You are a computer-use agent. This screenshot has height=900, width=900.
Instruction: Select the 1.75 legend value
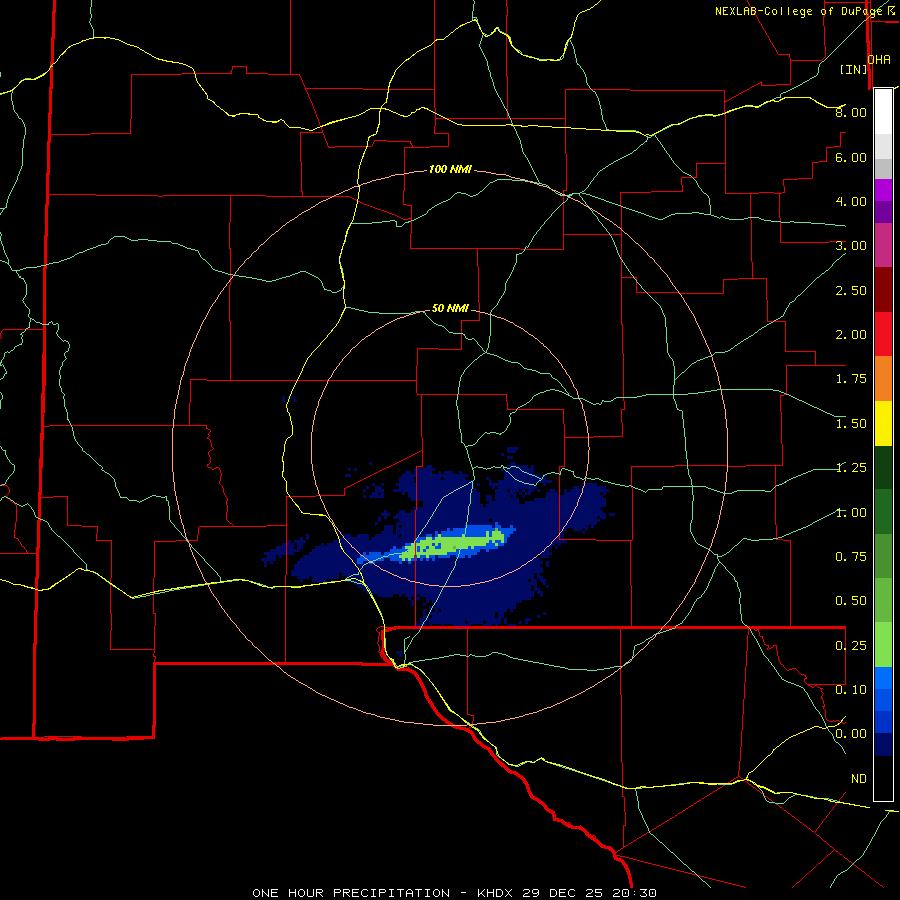click(851, 379)
